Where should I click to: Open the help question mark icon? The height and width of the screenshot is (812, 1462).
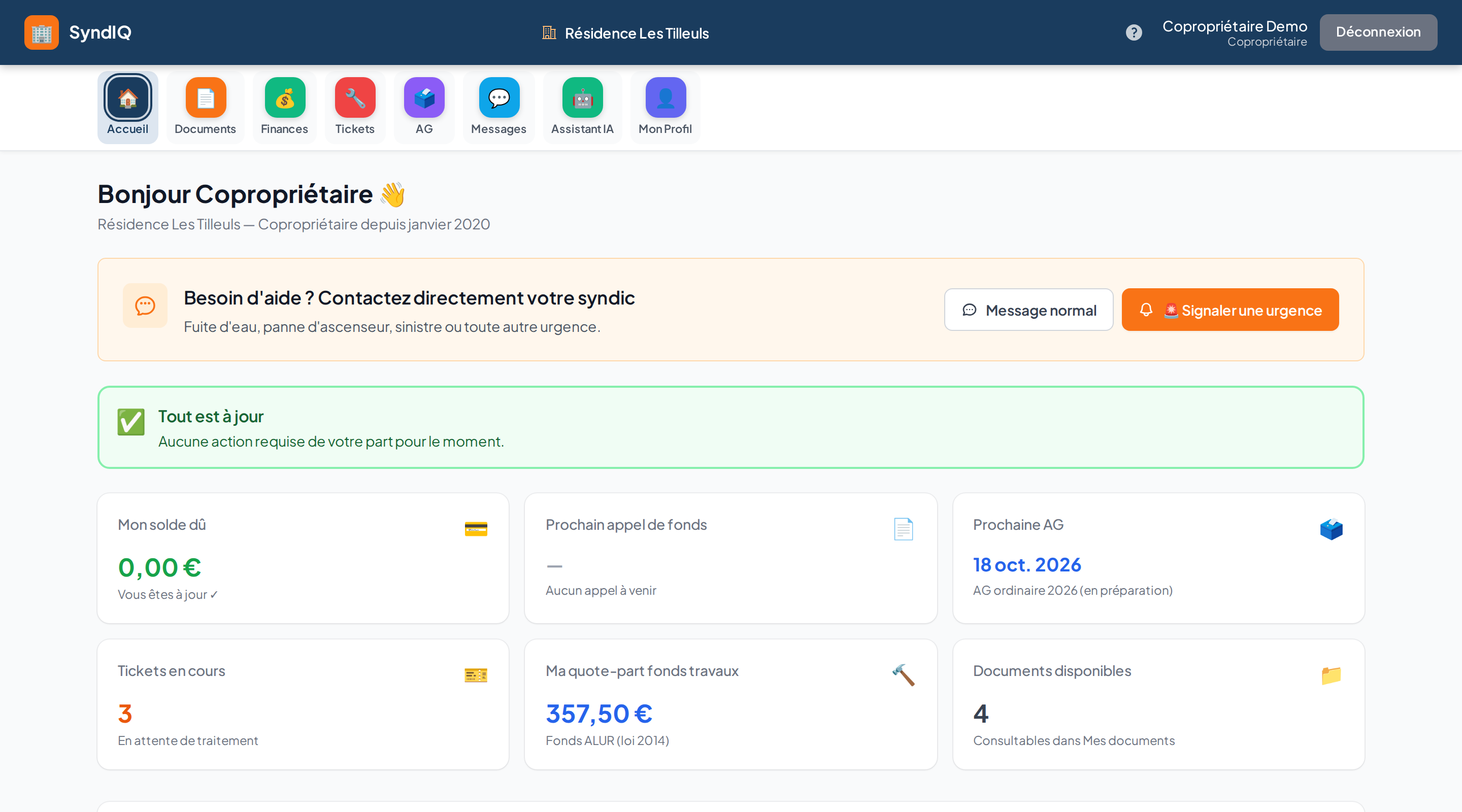[x=1134, y=32]
